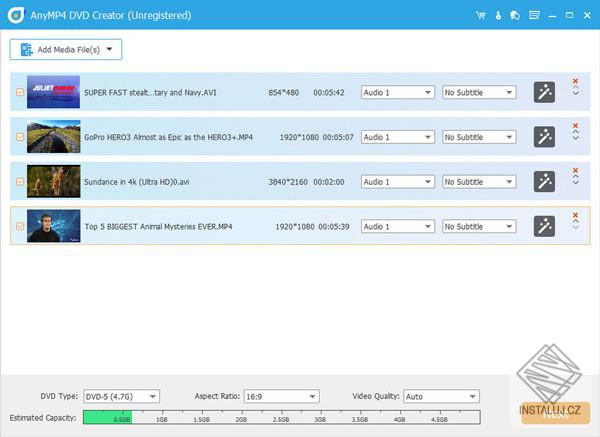Open No Subtitle dropdown for Sundance in 4k video
This screenshot has width=600, height=437.
[x=479, y=182]
